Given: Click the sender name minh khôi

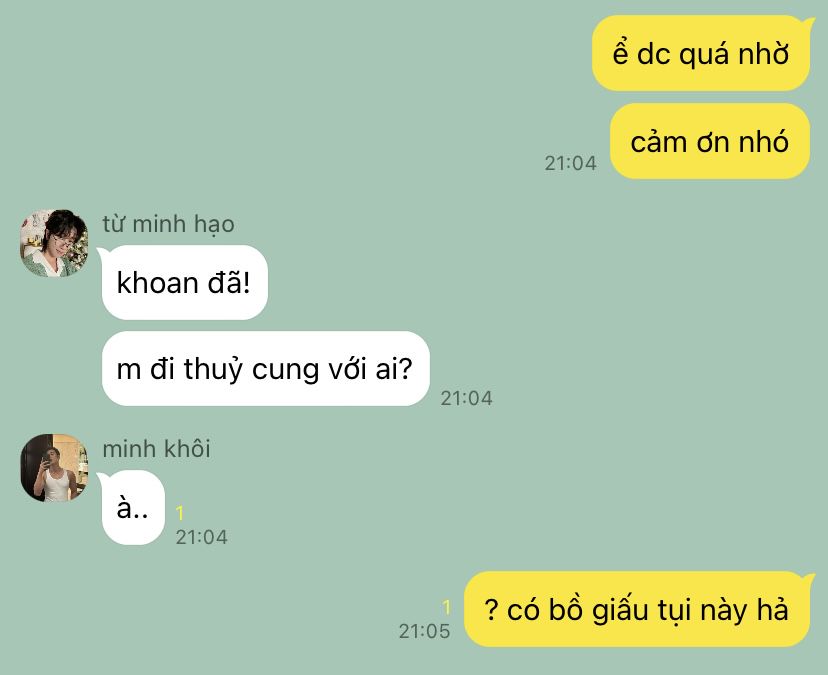Looking at the screenshot, I should click(x=156, y=449).
